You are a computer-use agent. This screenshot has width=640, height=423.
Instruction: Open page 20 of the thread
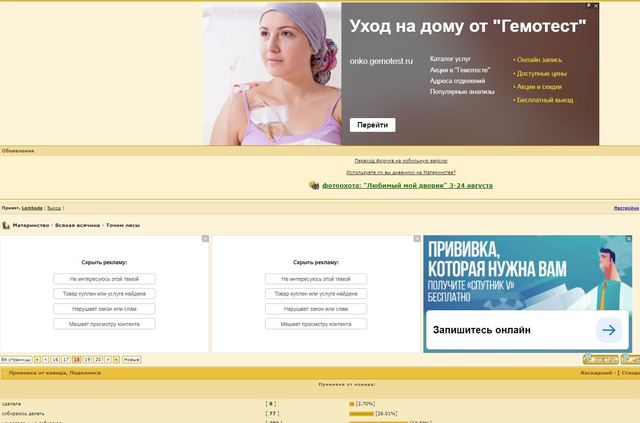coord(98,360)
